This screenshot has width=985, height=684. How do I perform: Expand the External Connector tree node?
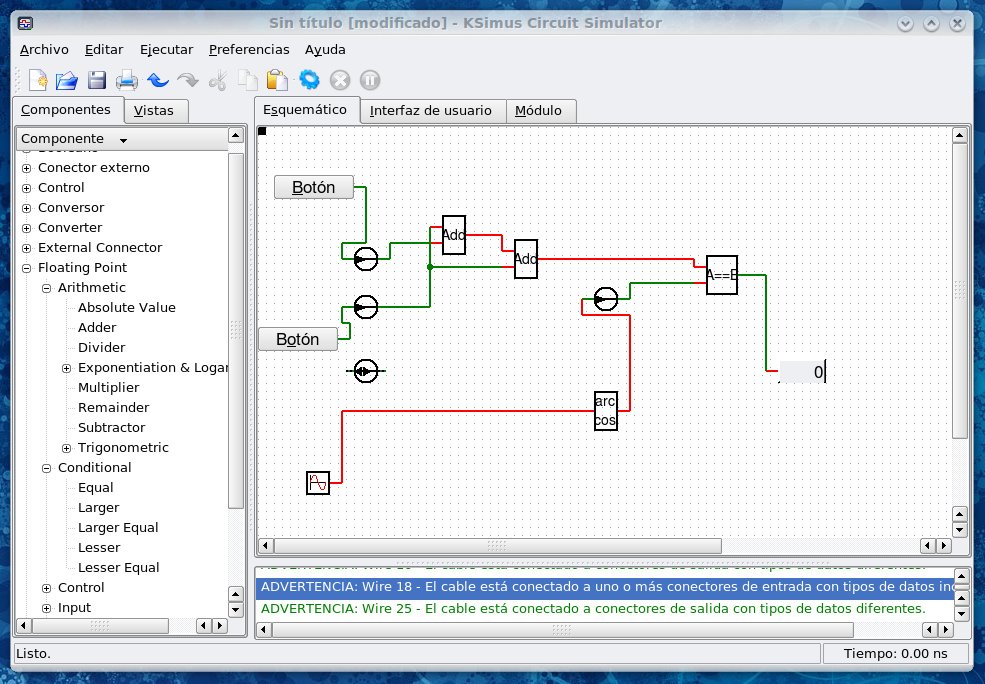(x=26, y=248)
